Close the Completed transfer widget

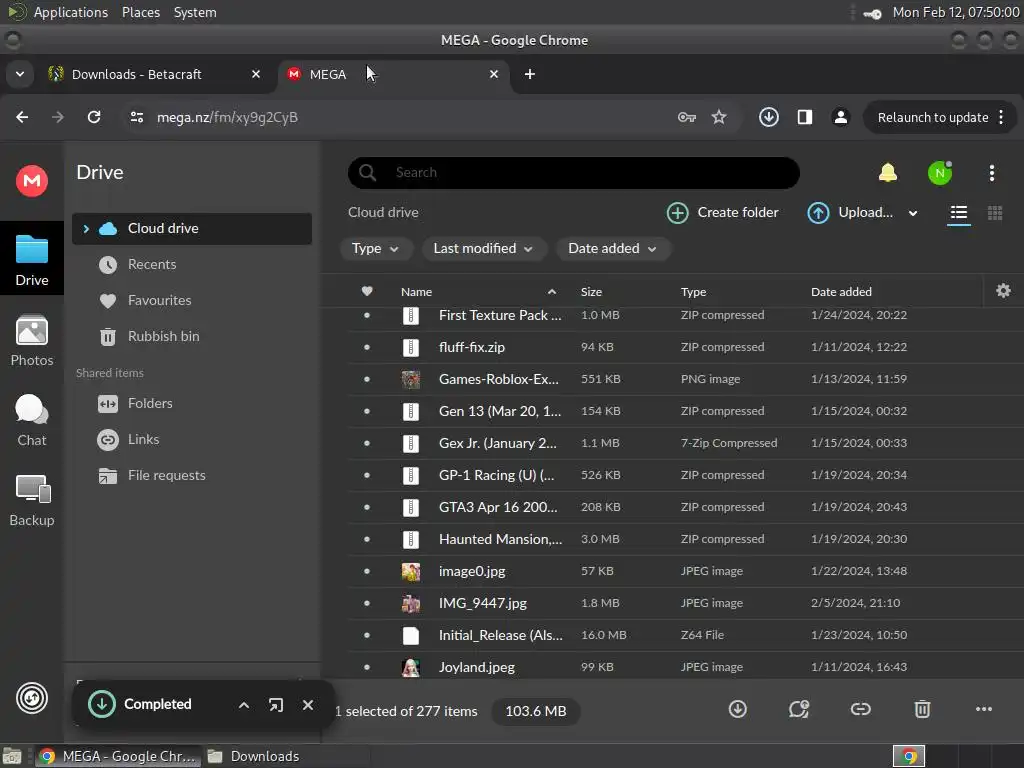click(308, 705)
